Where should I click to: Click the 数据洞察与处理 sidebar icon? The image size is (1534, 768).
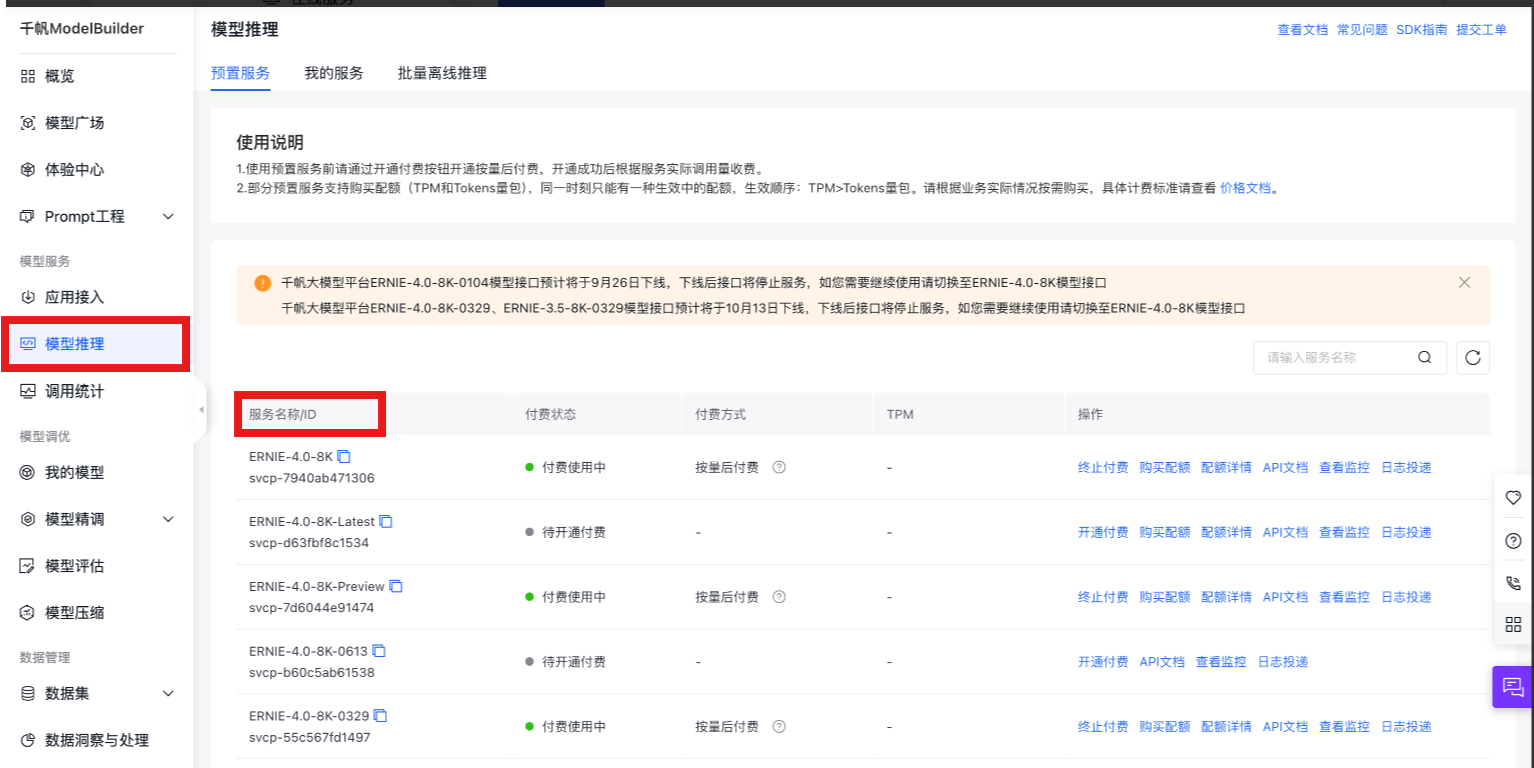pos(28,740)
